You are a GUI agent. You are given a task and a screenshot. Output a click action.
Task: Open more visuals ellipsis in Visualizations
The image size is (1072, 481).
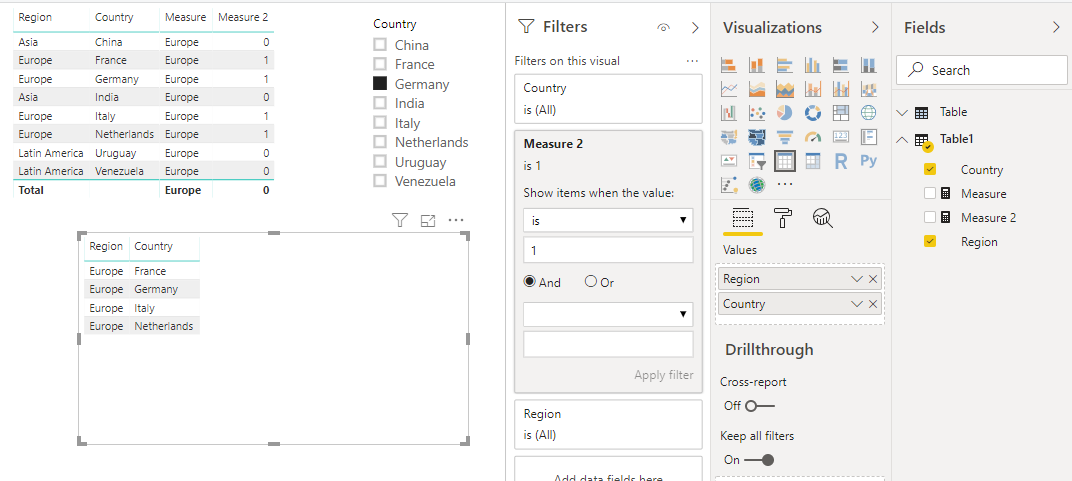[785, 184]
